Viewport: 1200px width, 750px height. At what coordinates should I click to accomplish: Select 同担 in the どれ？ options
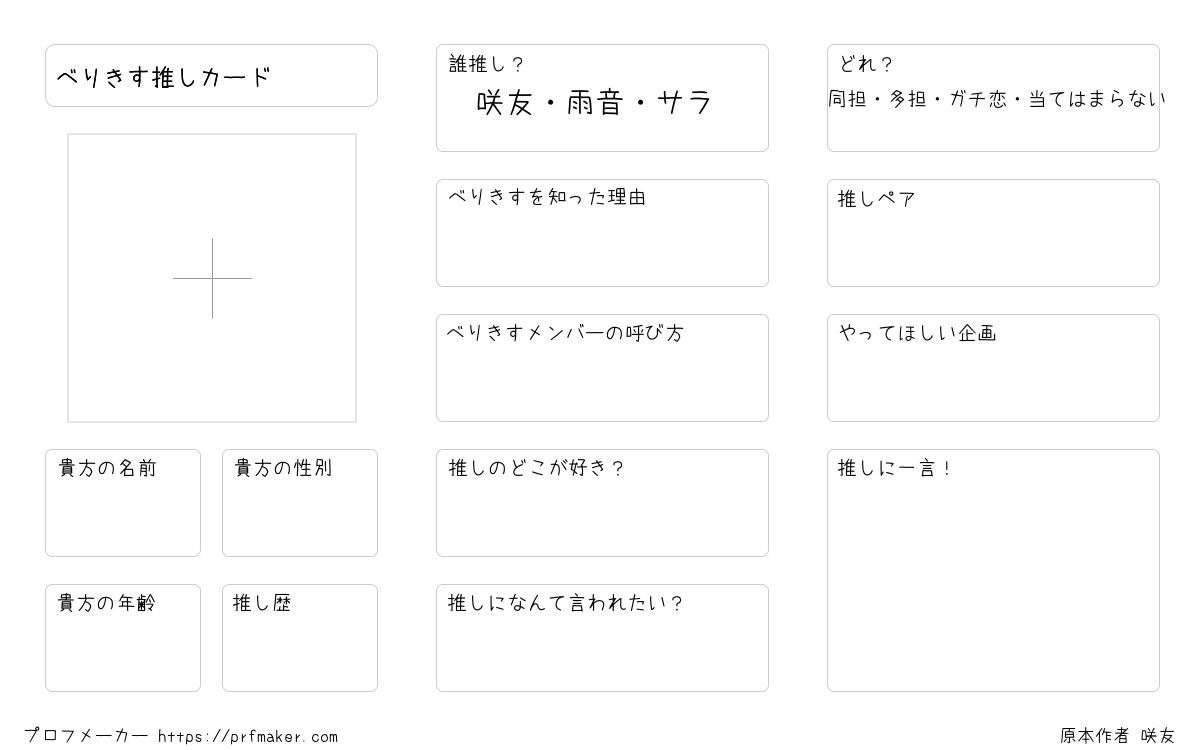click(x=847, y=99)
